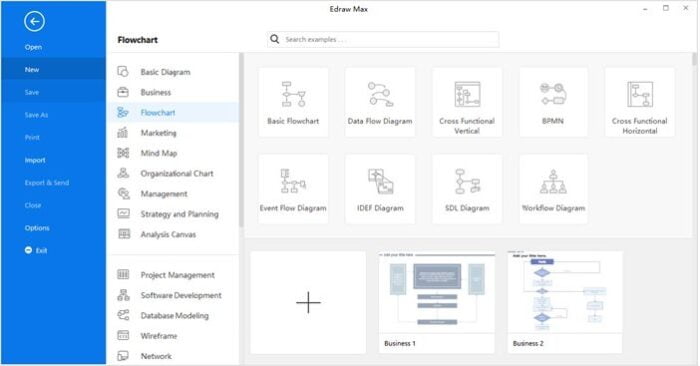Viewport: 700px width, 366px height.
Task: Click the Management category icon
Action: coord(123,194)
